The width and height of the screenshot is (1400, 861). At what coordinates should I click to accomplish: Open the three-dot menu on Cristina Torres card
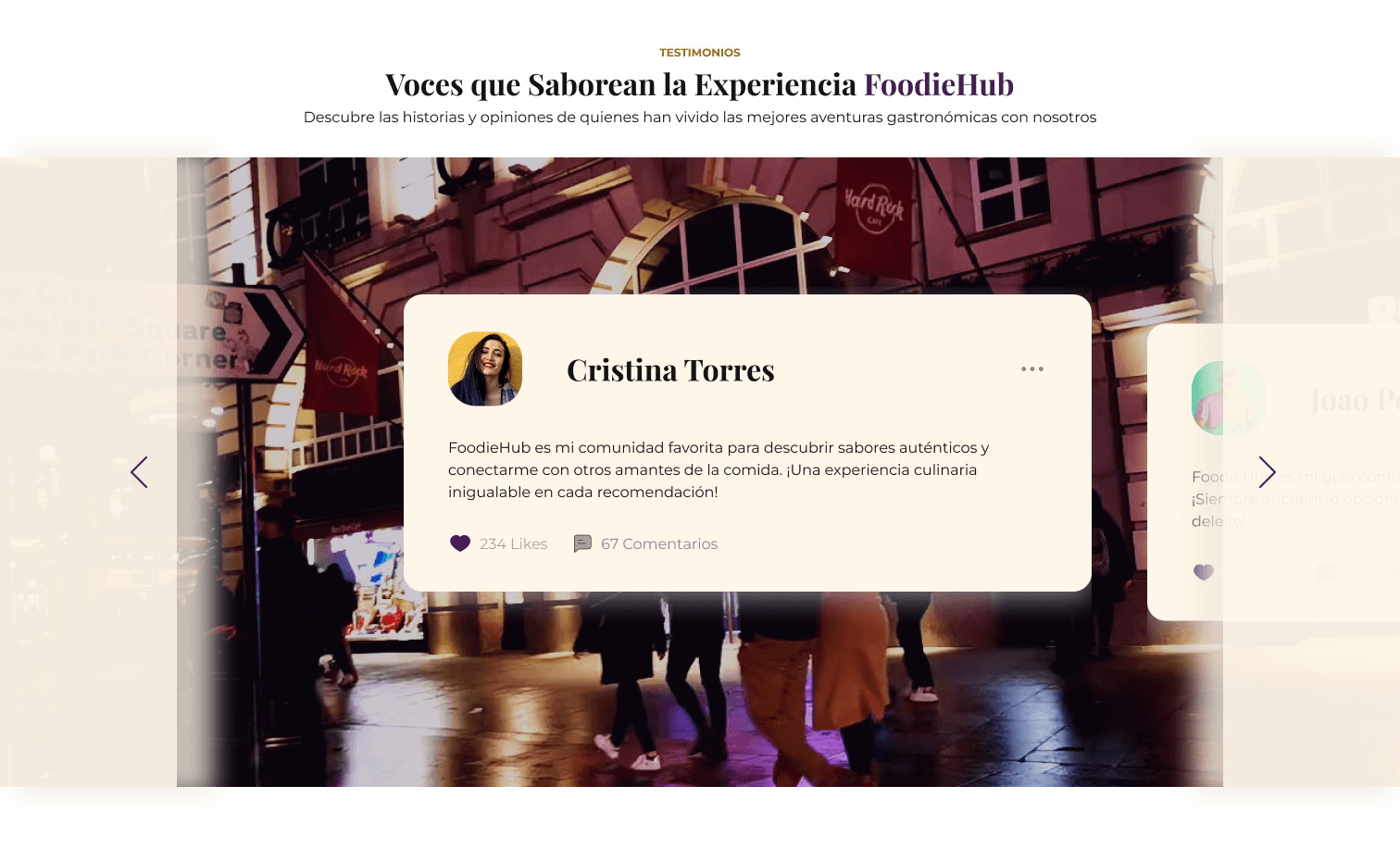pos(1032,368)
